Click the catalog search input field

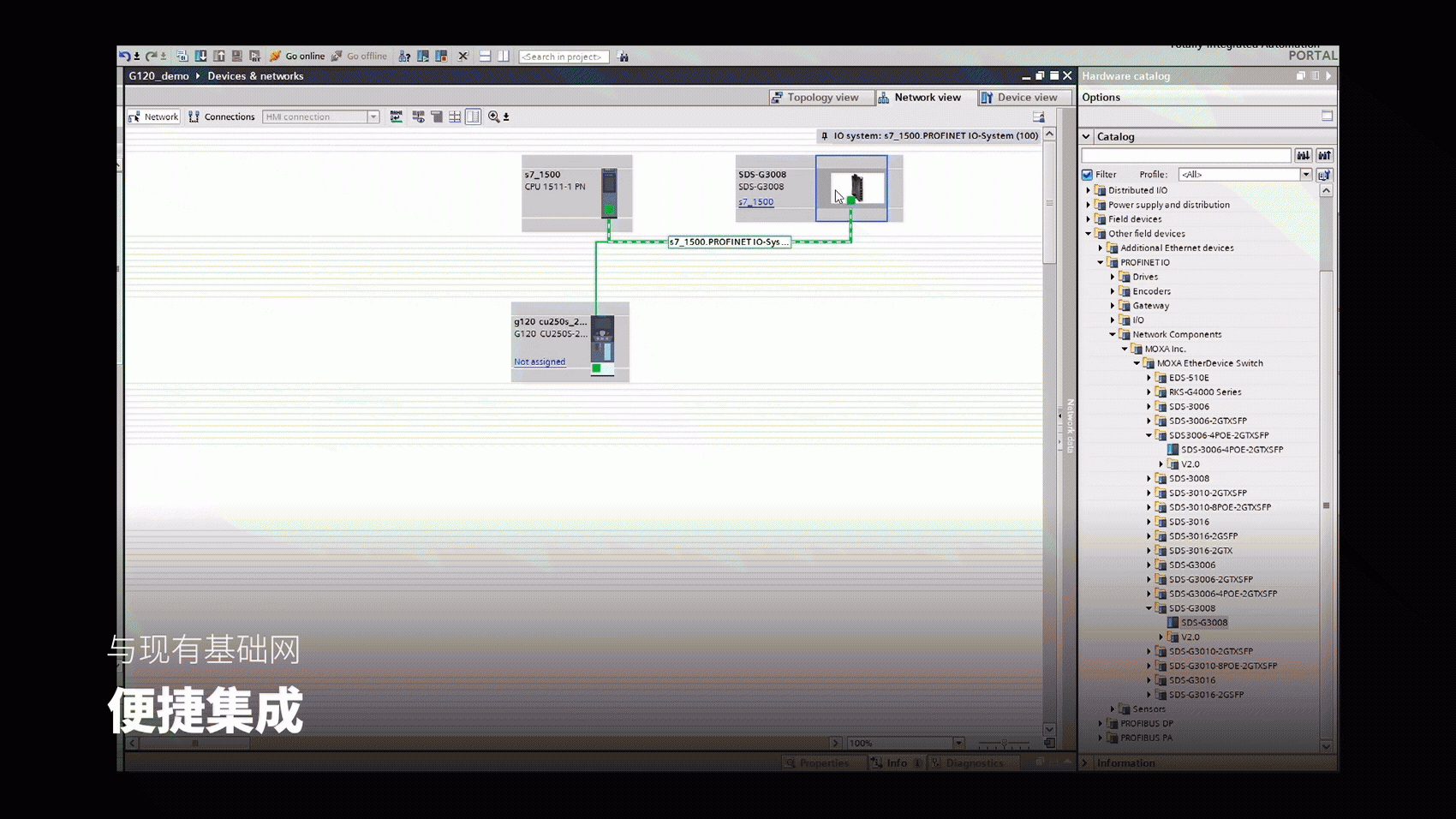[1185, 156]
